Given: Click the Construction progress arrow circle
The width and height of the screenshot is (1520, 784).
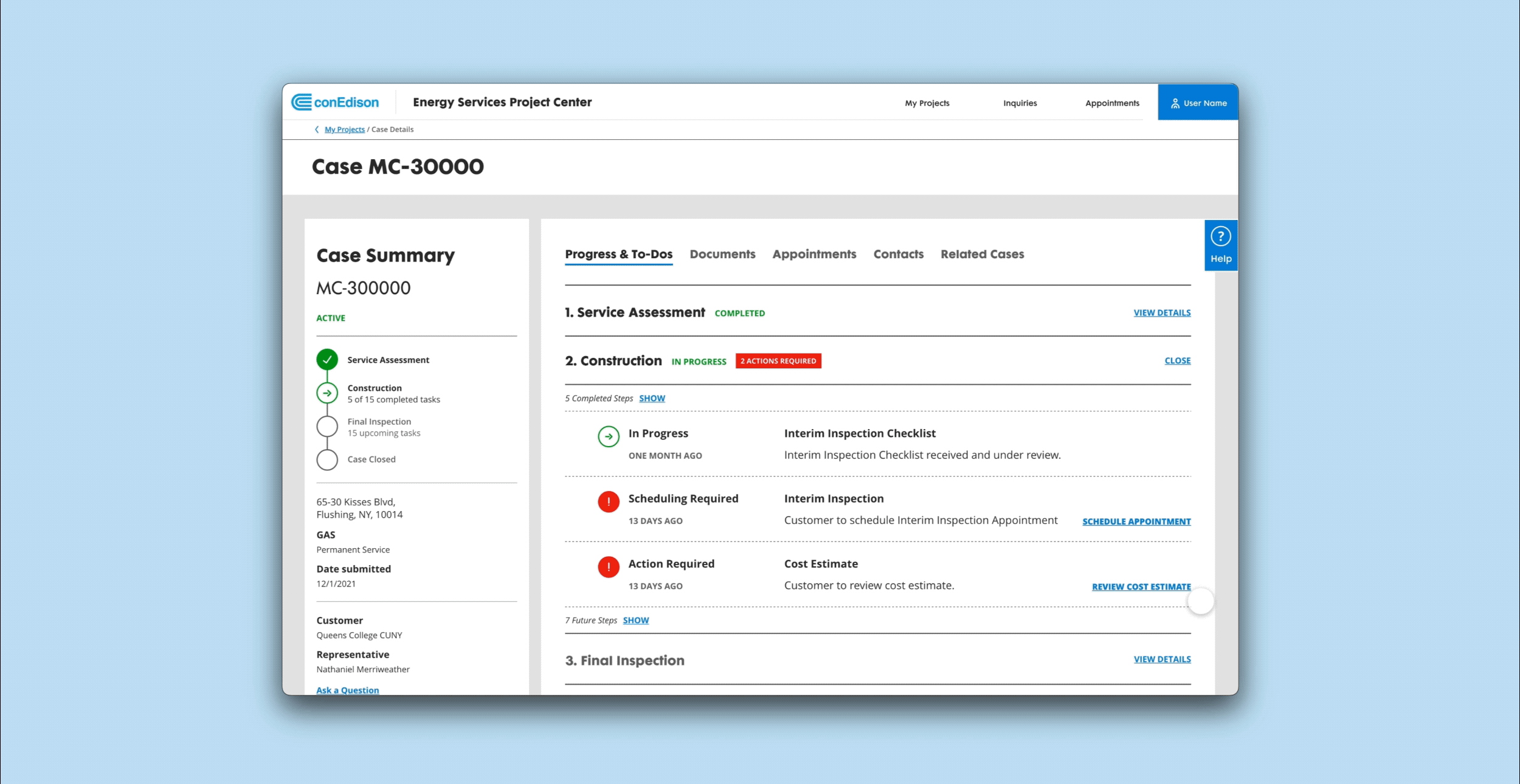Looking at the screenshot, I should [x=327, y=393].
